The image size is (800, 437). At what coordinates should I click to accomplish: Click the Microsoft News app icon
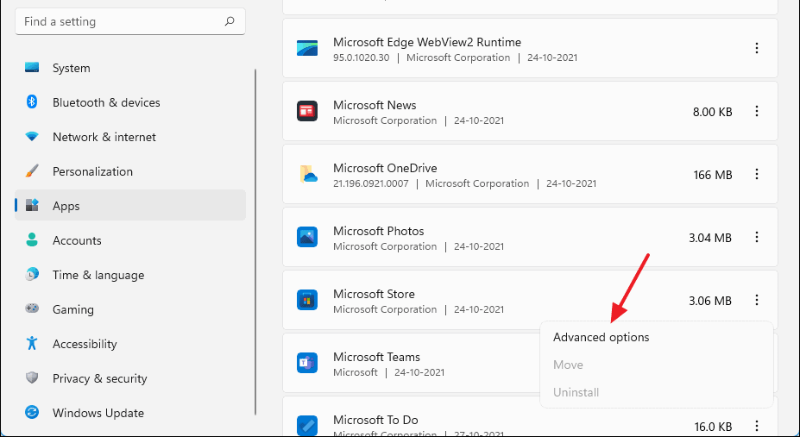coord(307,111)
